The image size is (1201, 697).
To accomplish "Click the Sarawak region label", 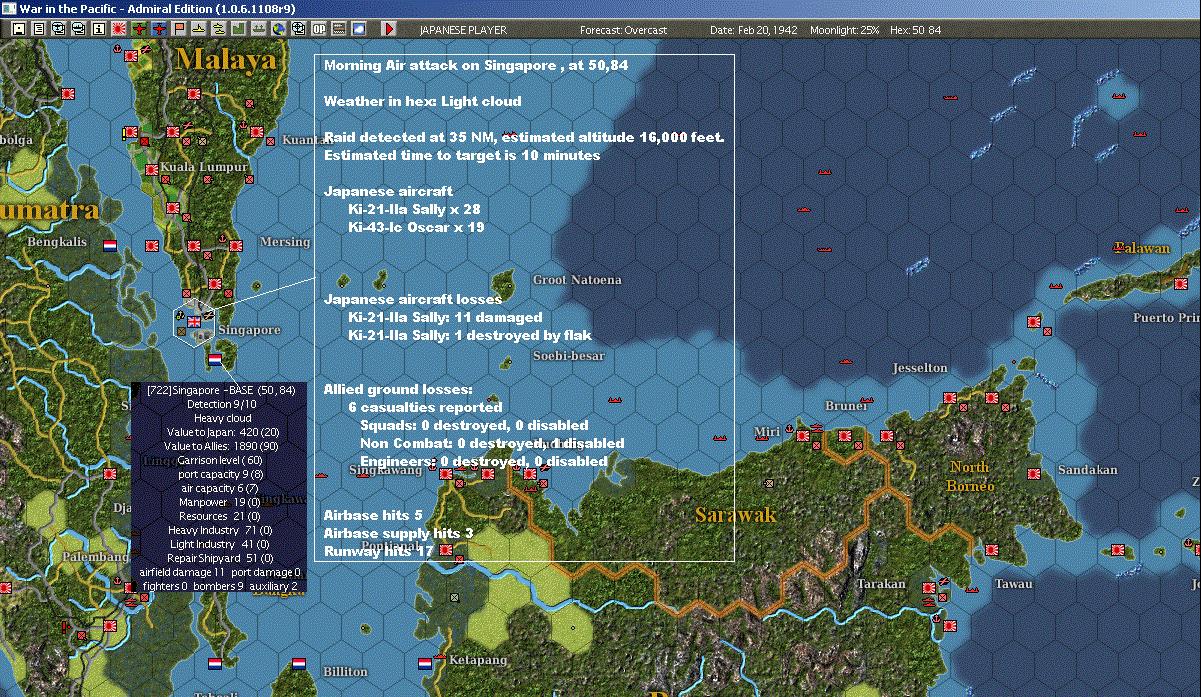I will tap(736, 515).
